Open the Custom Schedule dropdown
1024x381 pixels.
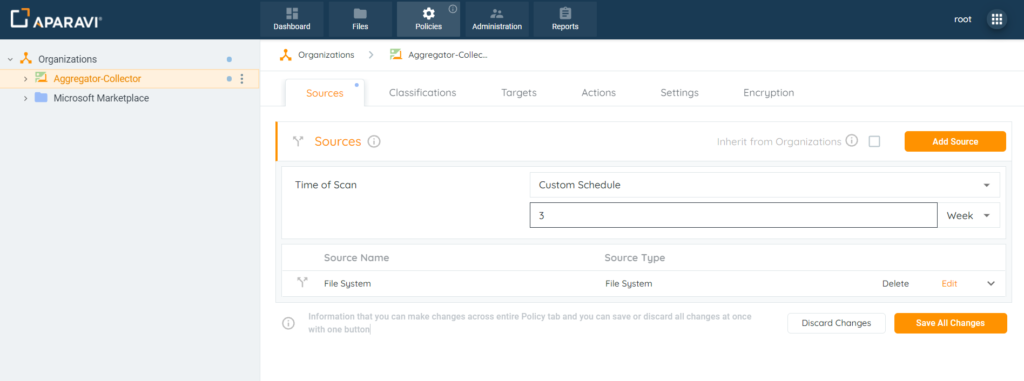tap(764, 185)
